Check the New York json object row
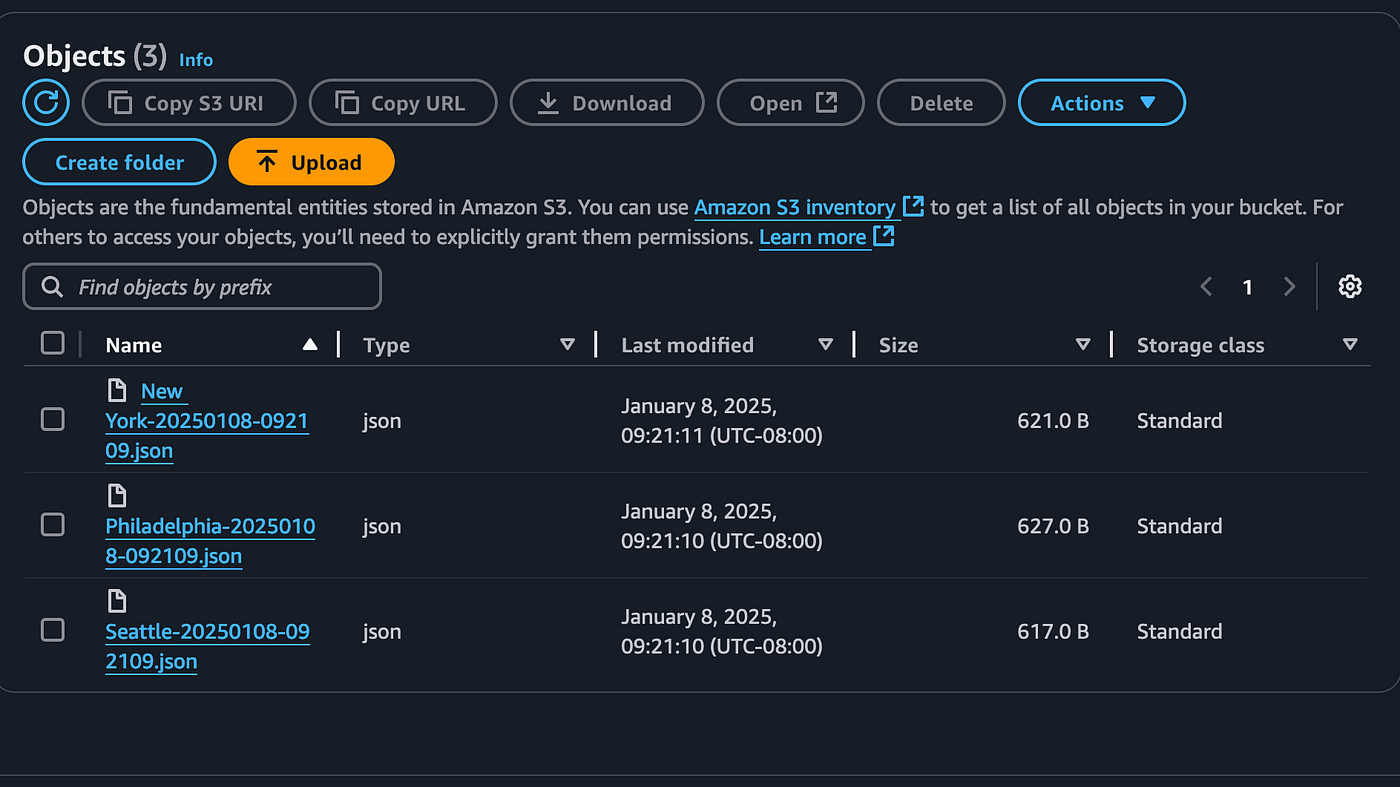Screen dimensions: 1400x787 (x=53, y=420)
